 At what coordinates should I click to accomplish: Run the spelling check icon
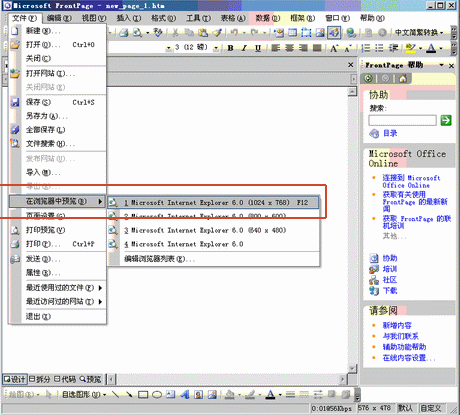point(158,32)
